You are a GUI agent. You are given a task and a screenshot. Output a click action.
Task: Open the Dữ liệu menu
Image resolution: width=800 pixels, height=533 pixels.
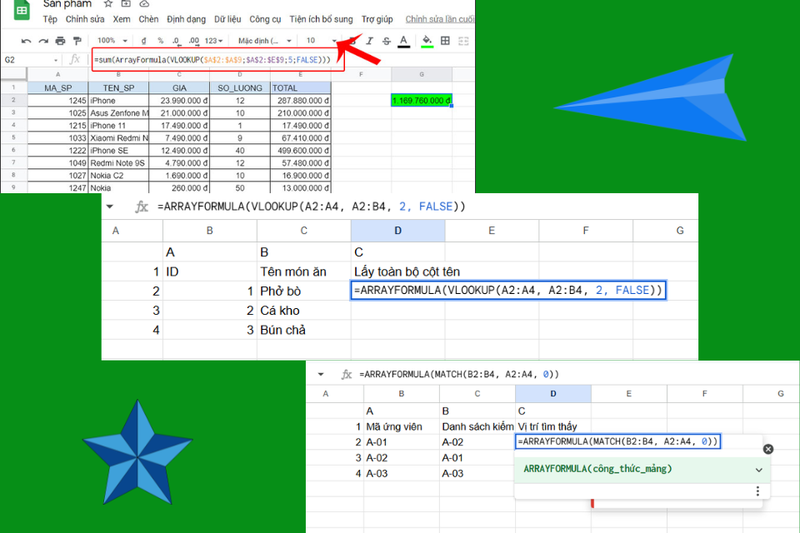point(228,19)
